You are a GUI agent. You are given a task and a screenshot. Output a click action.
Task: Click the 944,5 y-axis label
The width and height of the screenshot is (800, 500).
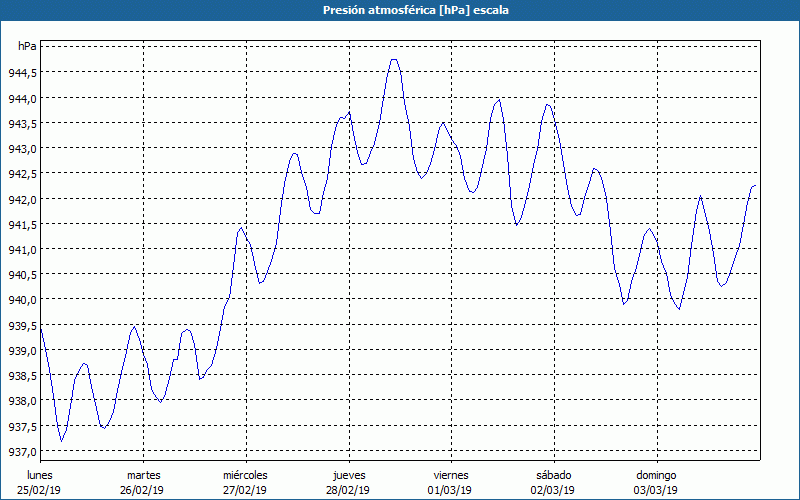click(22, 72)
